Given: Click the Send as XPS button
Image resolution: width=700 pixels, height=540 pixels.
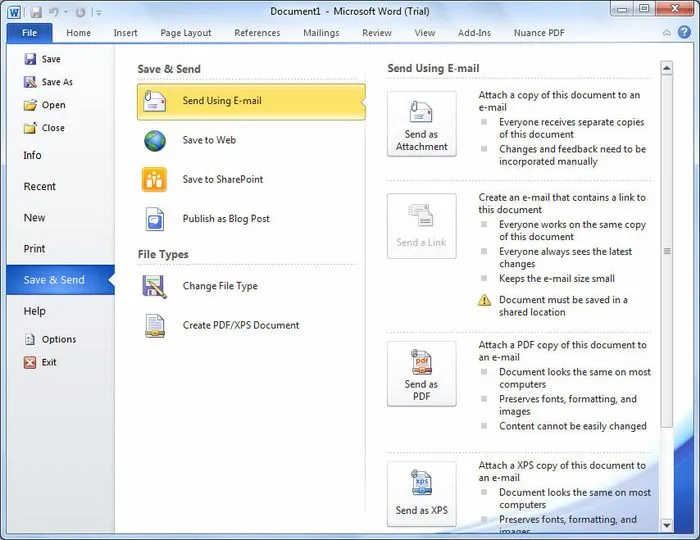Looking at the screenshot, I should tap(422, 494).
